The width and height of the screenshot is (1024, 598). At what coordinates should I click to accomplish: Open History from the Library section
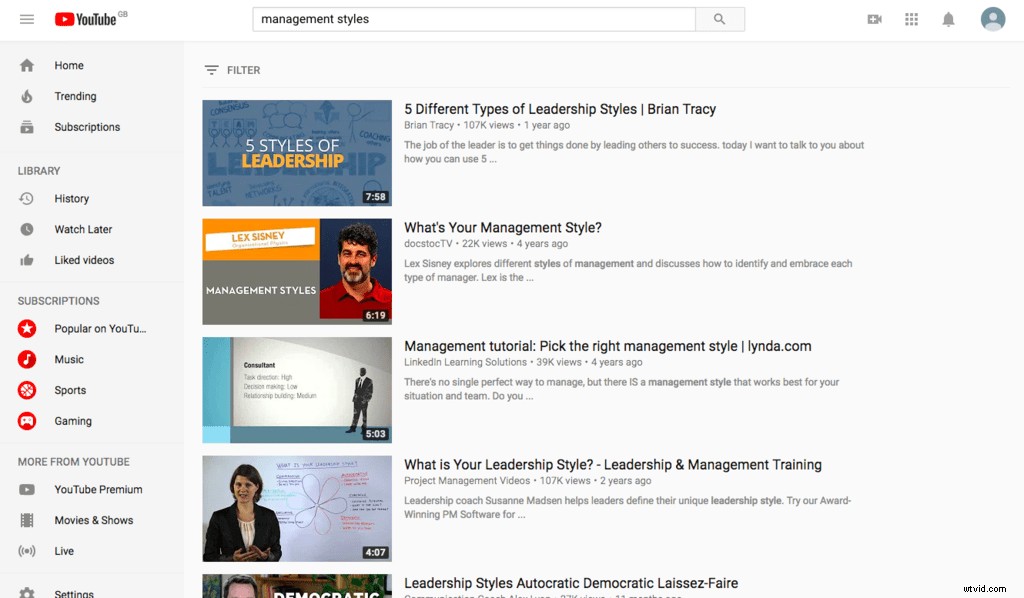[x=71, y=198]
